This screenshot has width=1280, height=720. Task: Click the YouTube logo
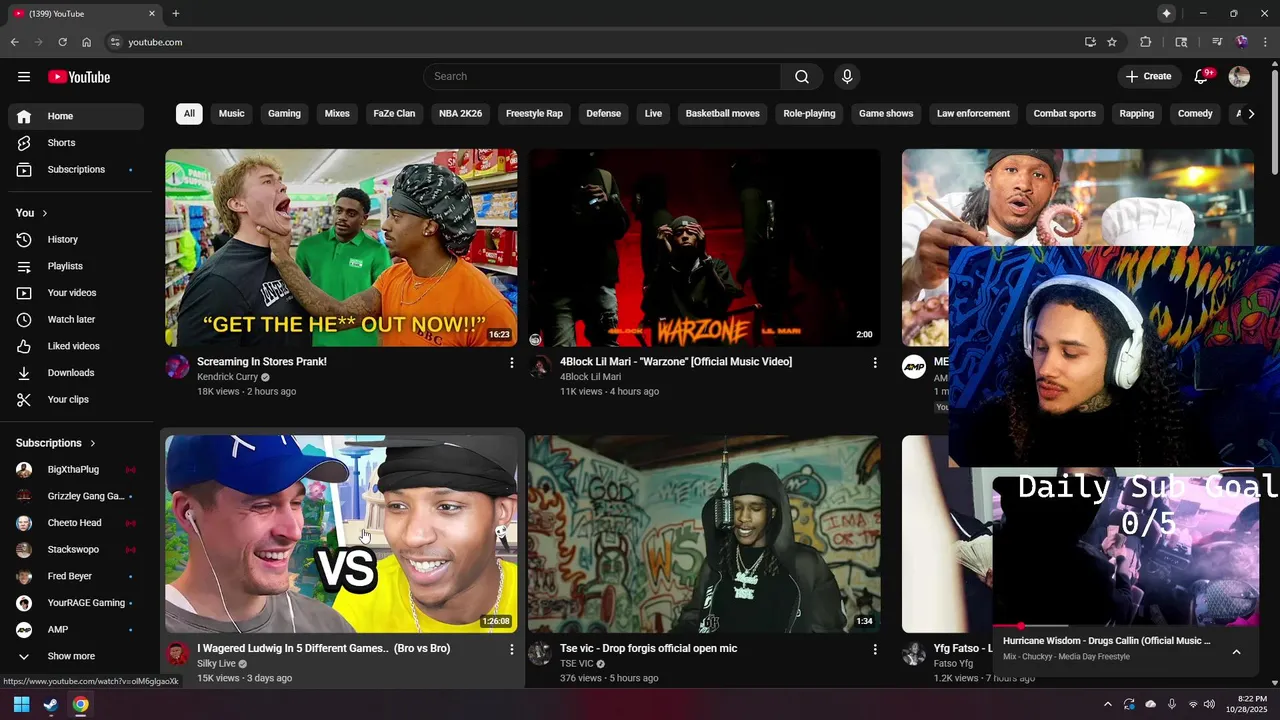point(79,77)
